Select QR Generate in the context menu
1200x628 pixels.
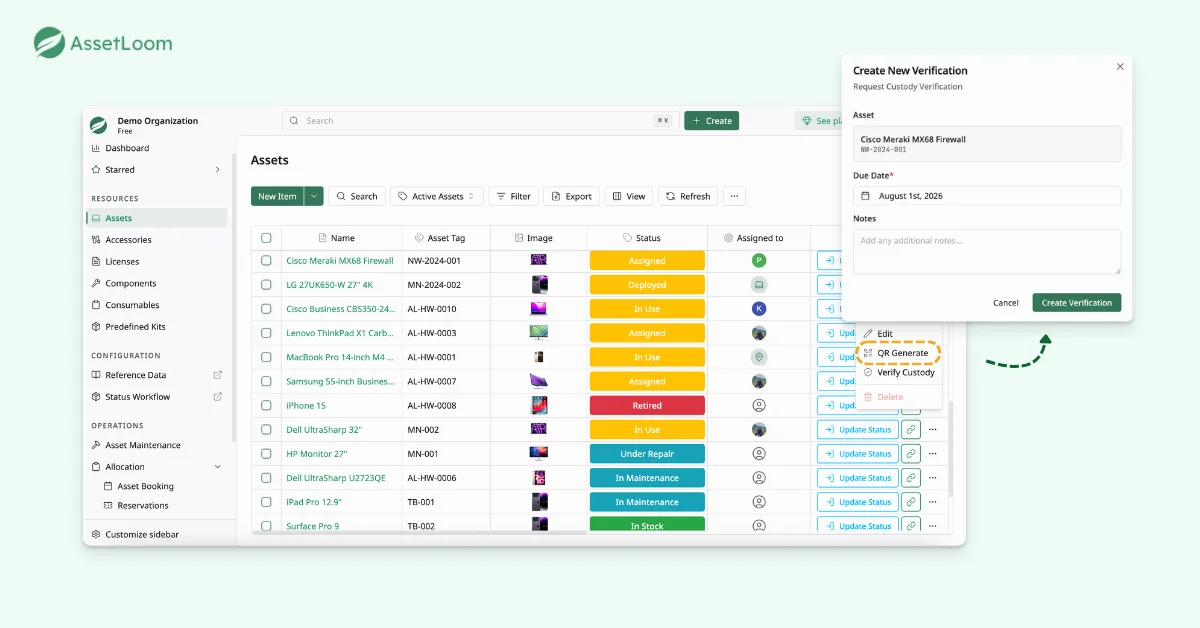[899, 353]
